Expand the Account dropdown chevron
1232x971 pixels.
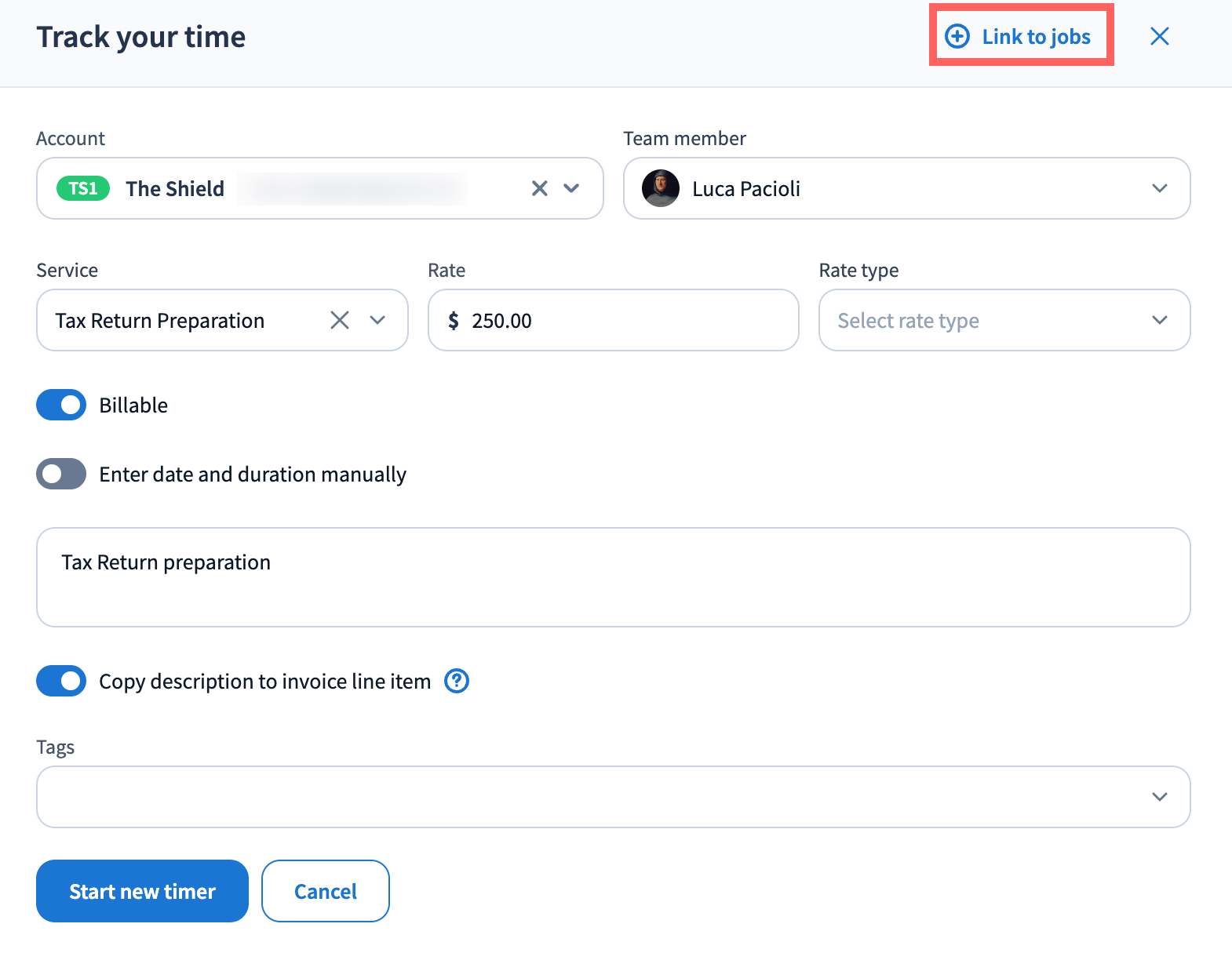click(571, 188)
